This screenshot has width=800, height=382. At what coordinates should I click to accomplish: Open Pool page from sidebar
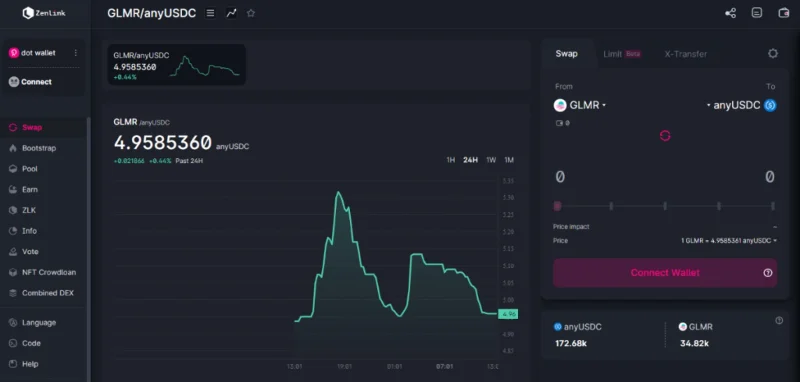tap(30, 169)
